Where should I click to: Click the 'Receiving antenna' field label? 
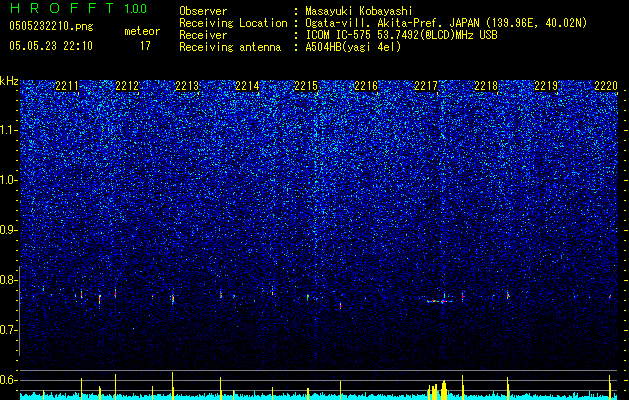click(x=230, y=47)
